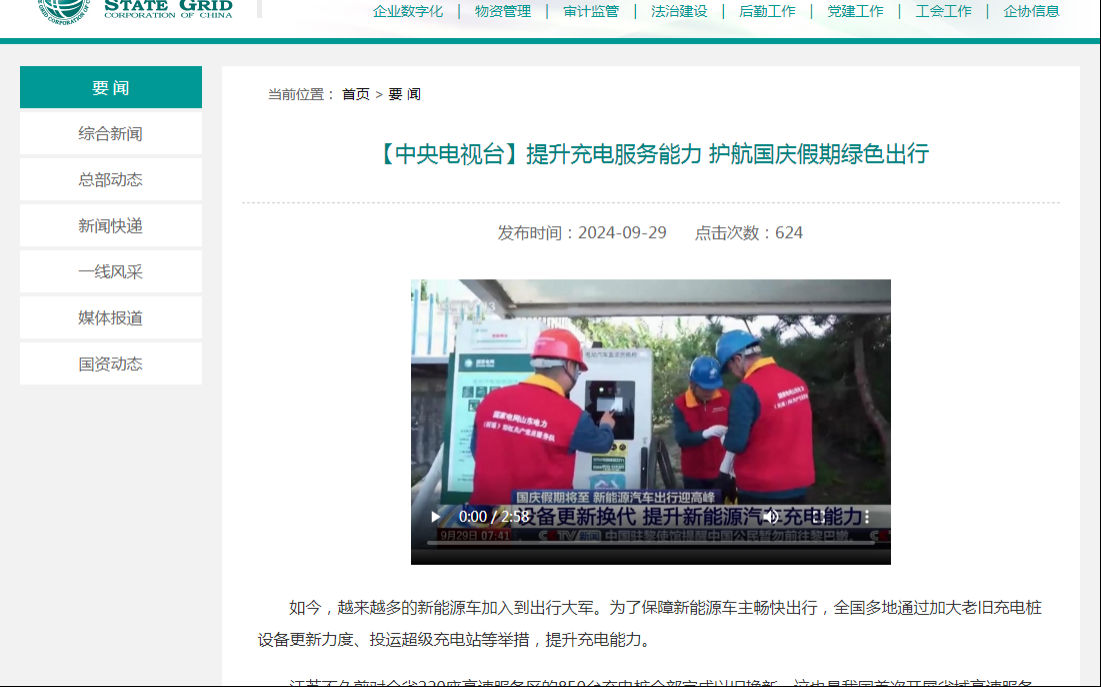Click the 首页 breadcrumb link
This screenshot has width=1101, height=687.
(x=355, y=94)
